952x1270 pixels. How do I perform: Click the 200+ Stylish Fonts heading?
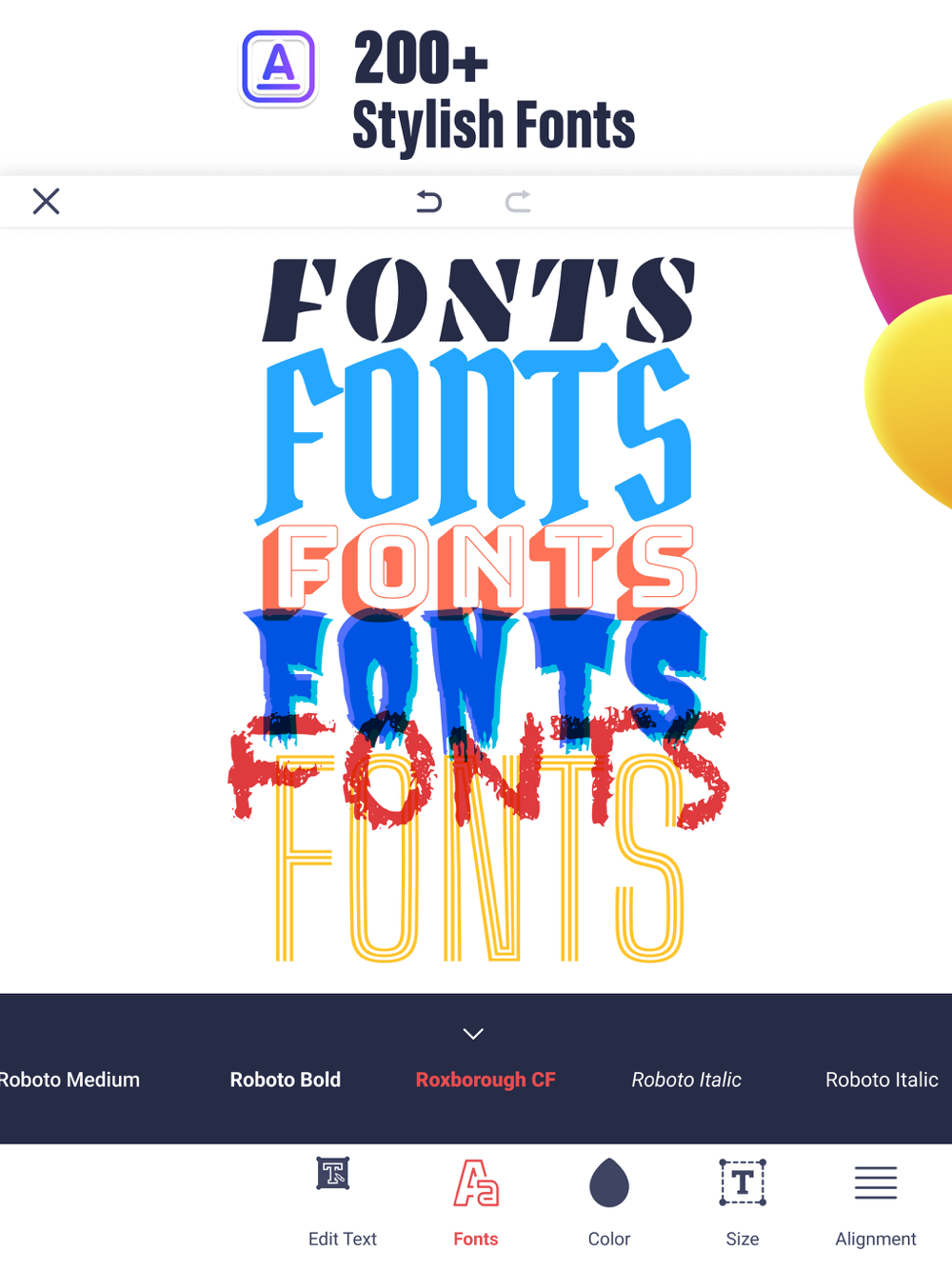click(x=493, y=91)
